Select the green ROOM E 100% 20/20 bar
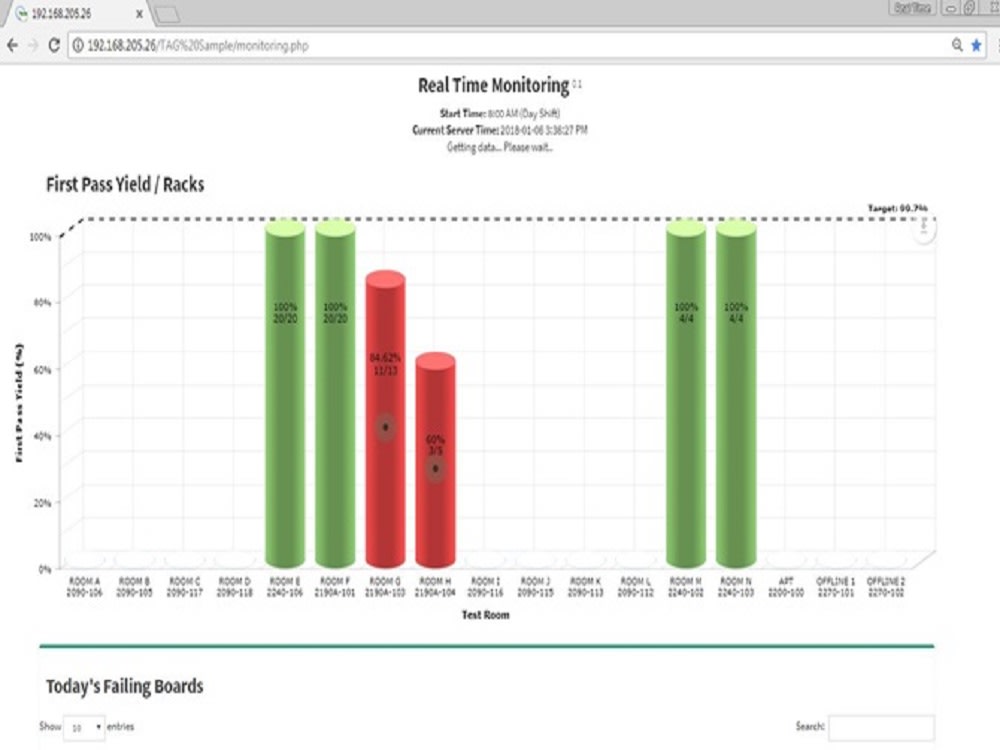1000x750 pixels. [x=285, y=393]
